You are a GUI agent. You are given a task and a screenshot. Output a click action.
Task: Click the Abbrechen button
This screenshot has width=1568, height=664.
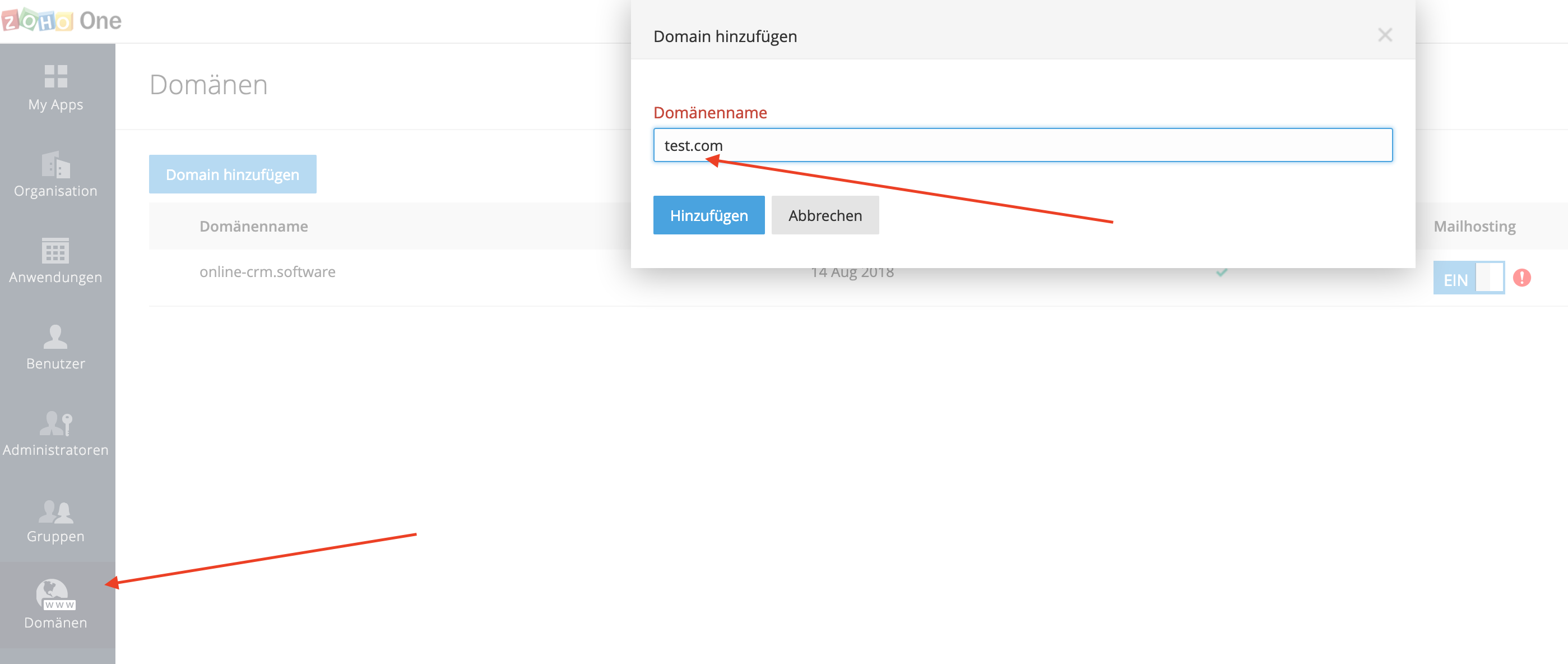(824, 215)
